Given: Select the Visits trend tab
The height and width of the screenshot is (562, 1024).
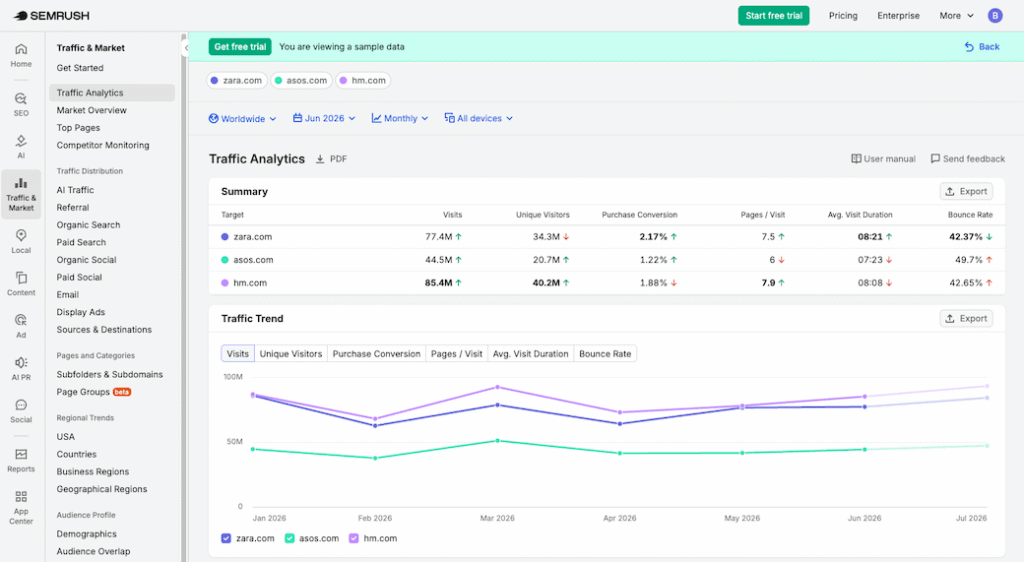Looking at the screenshot, I should [x=238, y=354].
